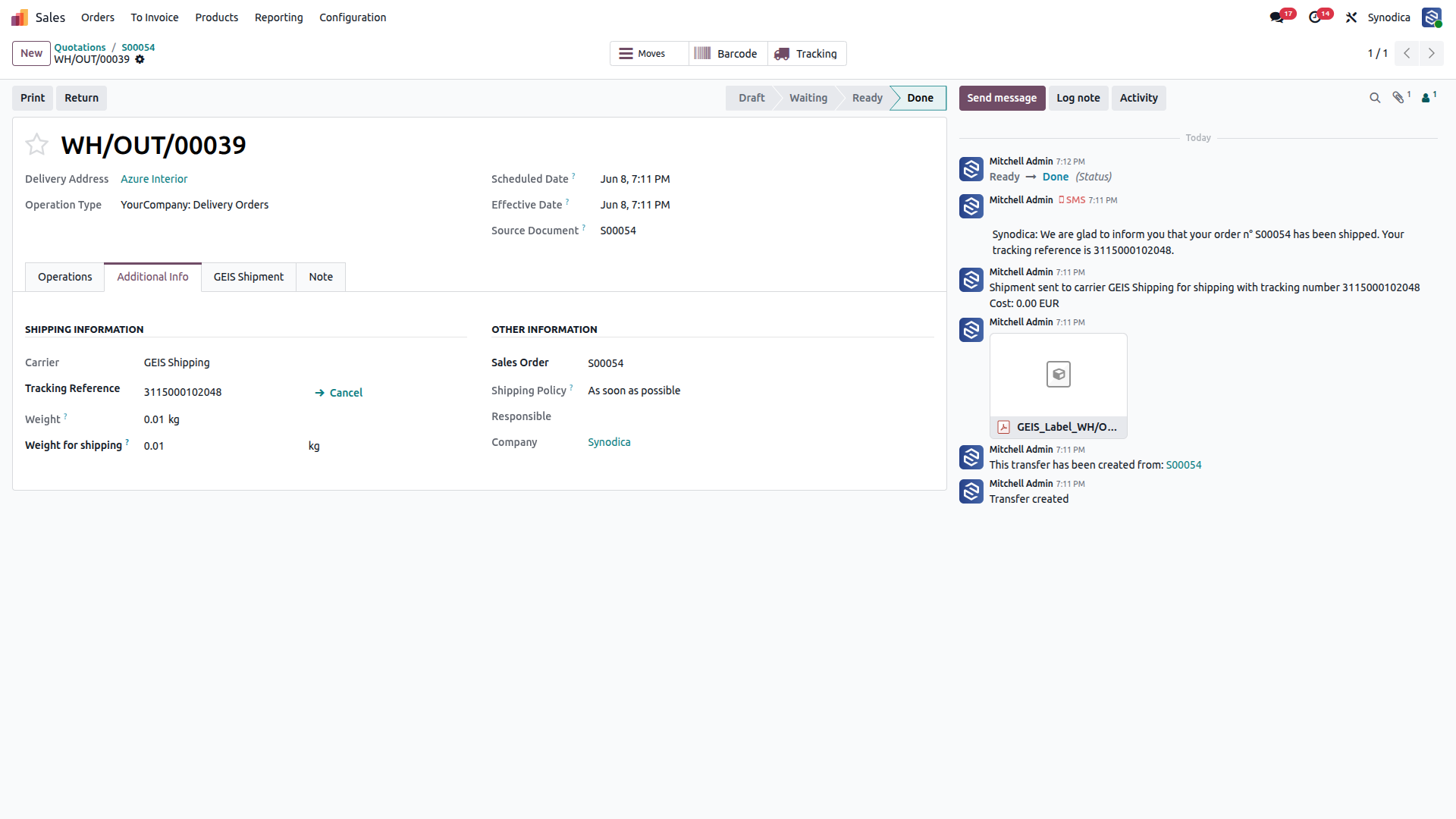Select the Waiting status stage
The width and height of the screenshot is (1456, 819).
click(x=808, y=98)
